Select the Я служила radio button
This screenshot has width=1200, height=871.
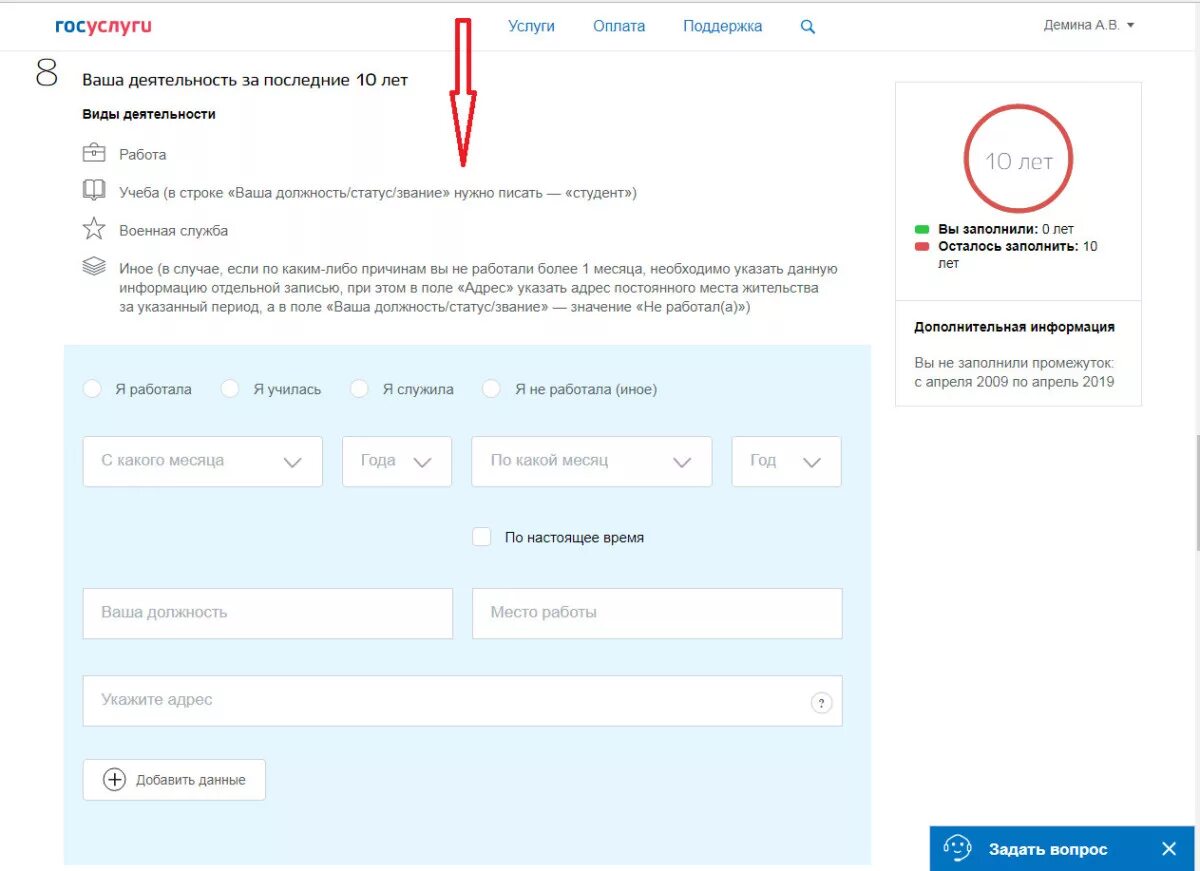[359, 389]
